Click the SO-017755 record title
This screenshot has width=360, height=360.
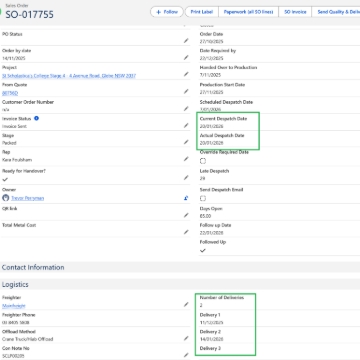point(29,15)
